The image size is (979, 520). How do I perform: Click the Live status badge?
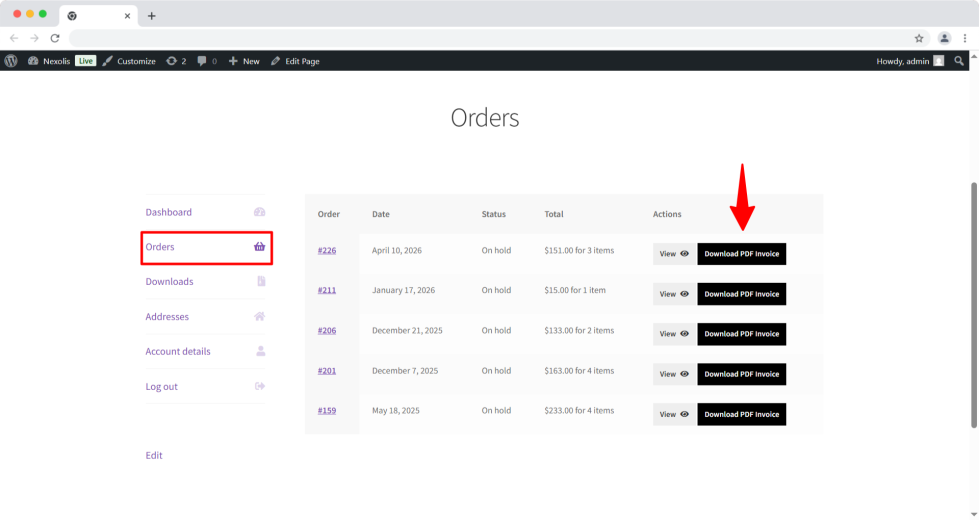[86, 61]
